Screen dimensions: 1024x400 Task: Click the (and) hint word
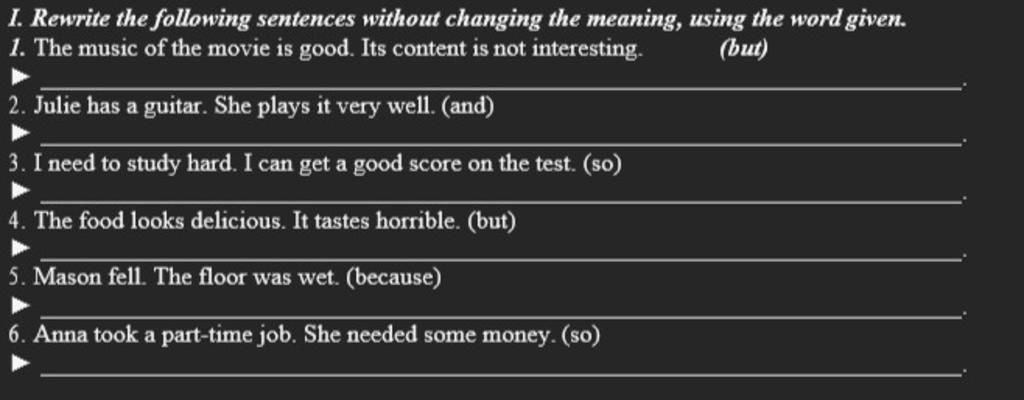click(x=468, y=107)
